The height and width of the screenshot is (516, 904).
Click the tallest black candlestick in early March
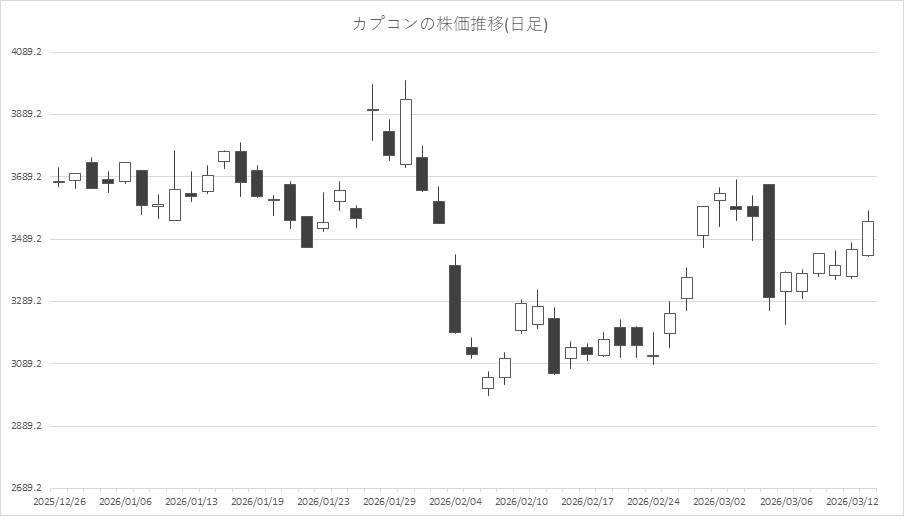tap(769, 240)
